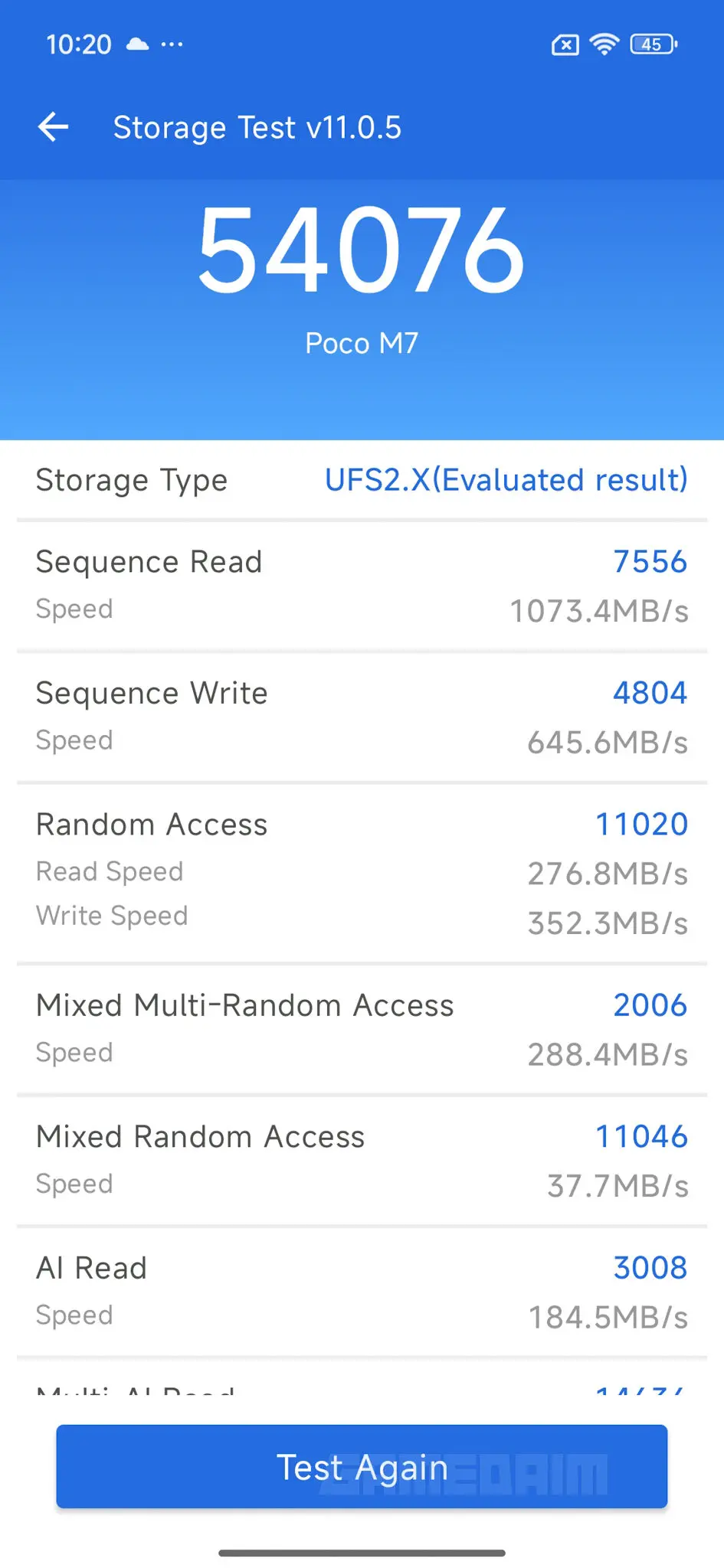
Task: Tap the SIM-missing status icon
Action: click(565, 45)
